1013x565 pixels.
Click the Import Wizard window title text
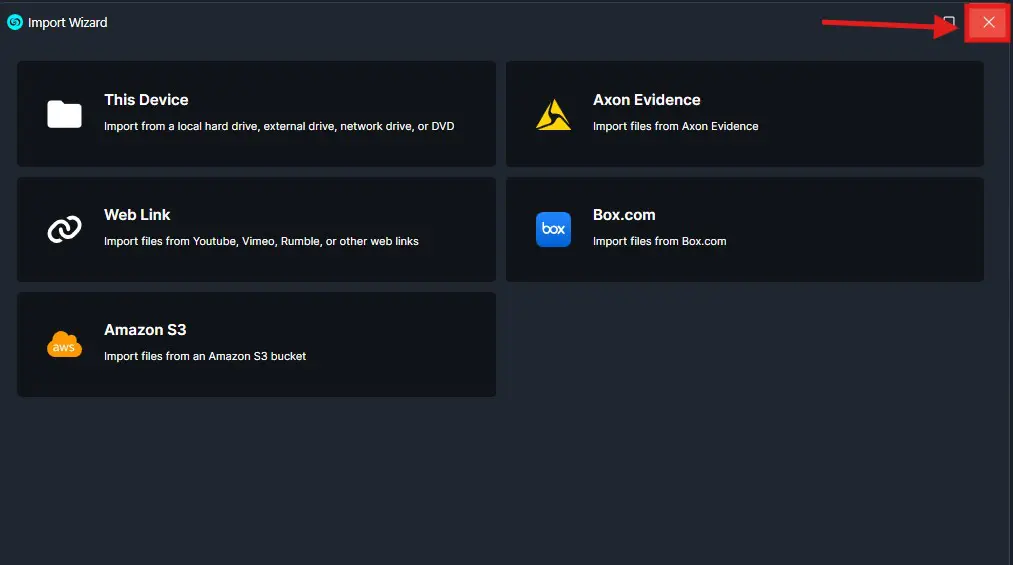tap(68, 23)
